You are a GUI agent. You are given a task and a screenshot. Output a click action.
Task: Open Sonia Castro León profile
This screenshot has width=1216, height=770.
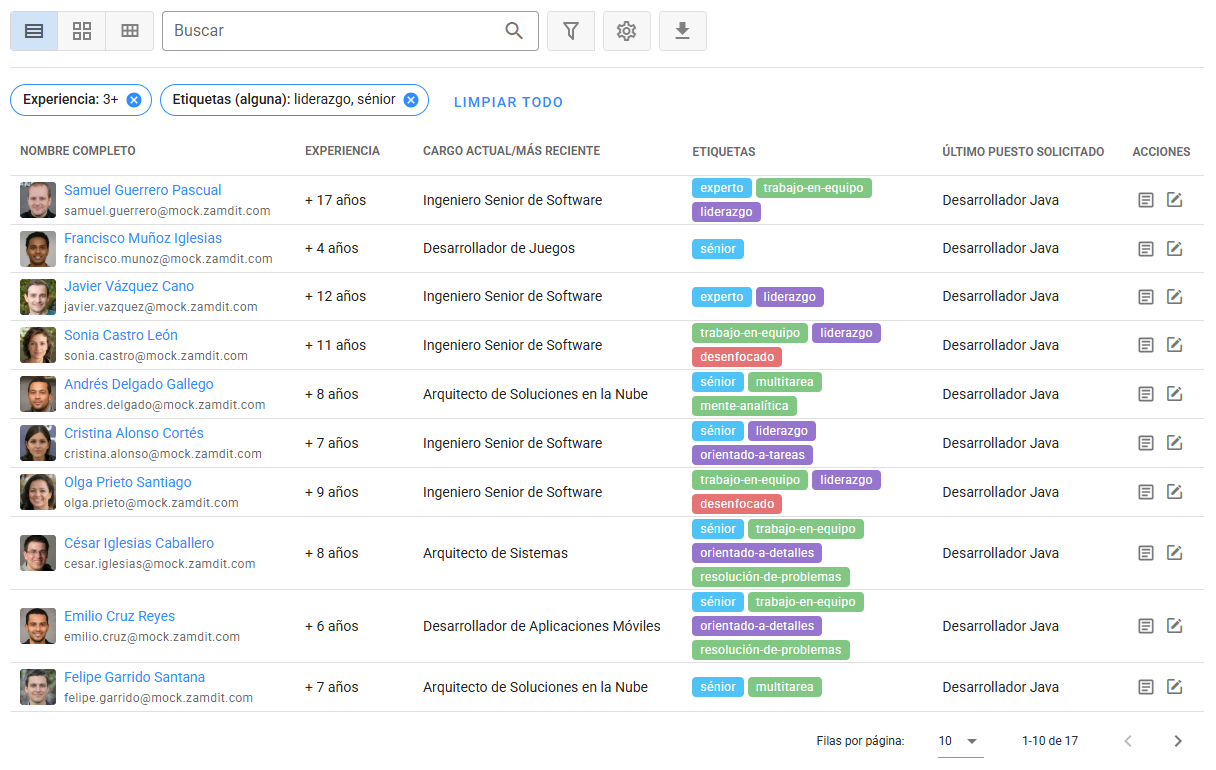[x=120, y=335]
